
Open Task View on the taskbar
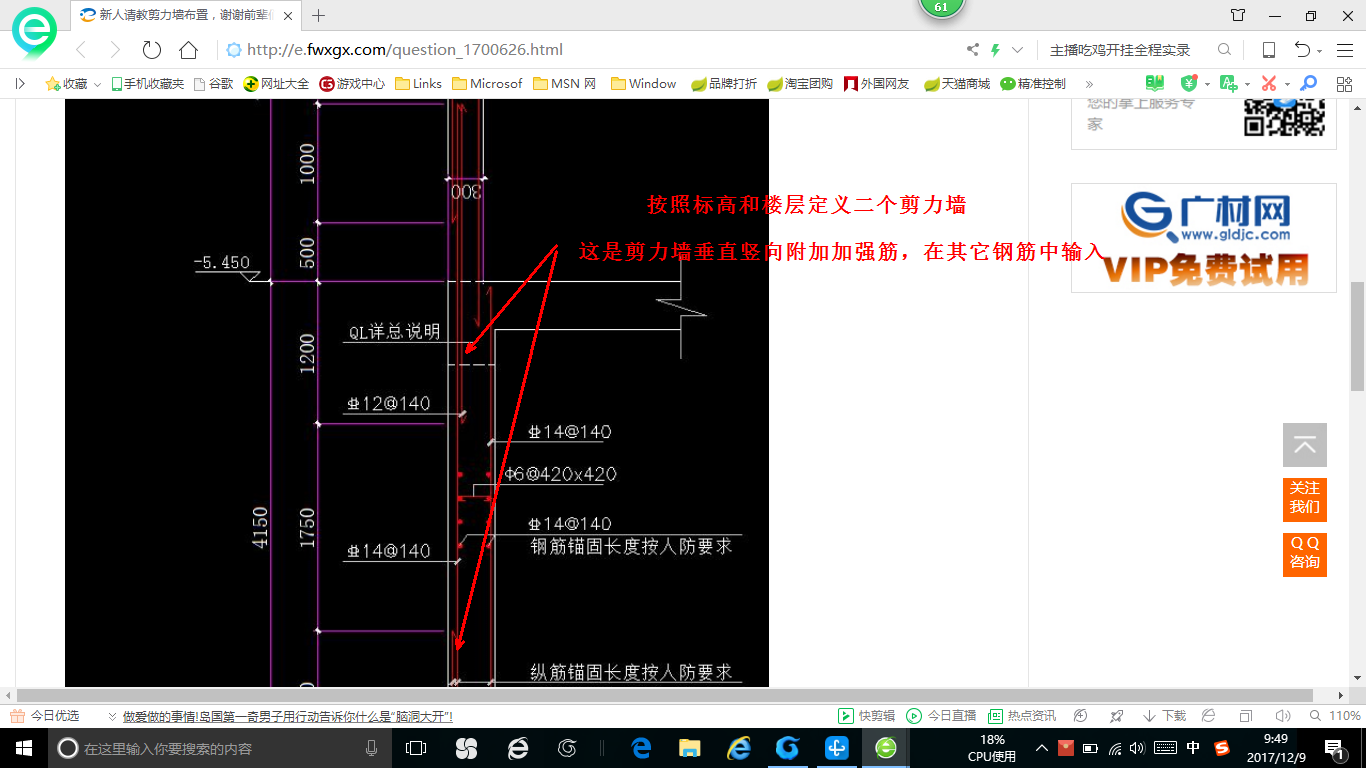pos(416,748)
